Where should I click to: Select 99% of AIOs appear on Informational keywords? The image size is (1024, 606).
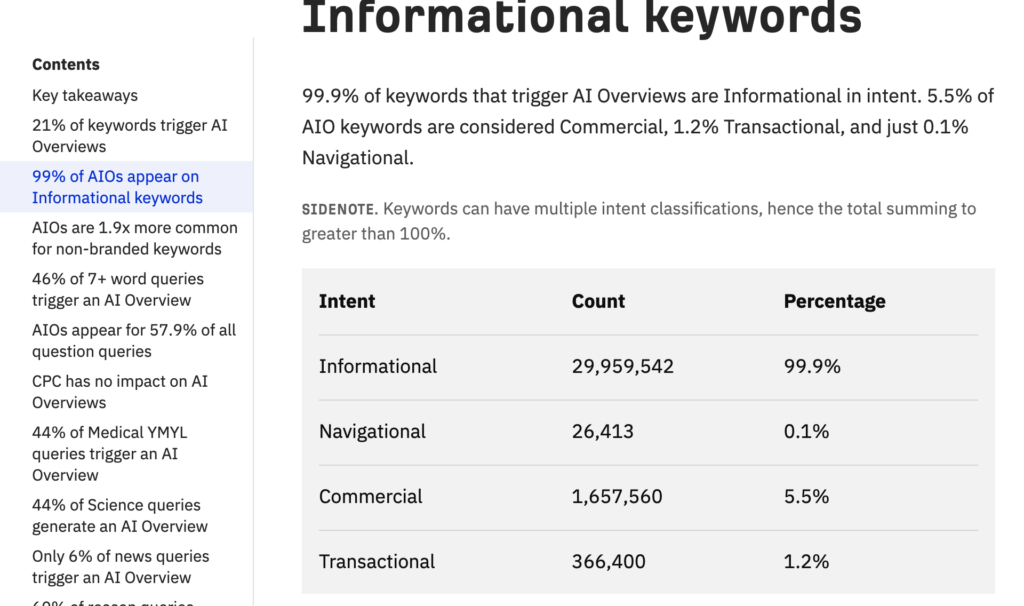[x=117, y=187]
